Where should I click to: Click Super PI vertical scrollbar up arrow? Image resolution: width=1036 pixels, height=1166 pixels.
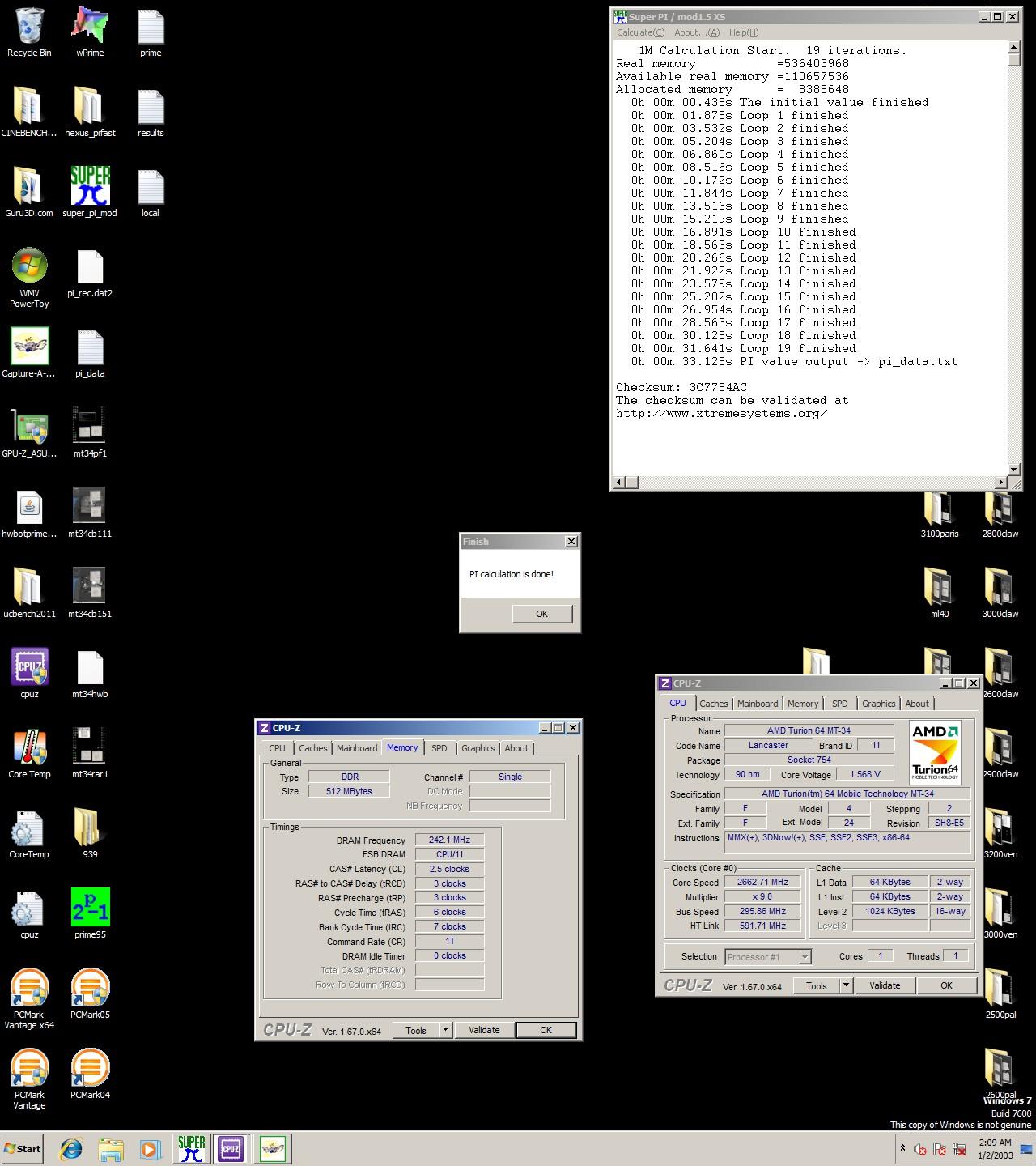tap(1014, 46)
